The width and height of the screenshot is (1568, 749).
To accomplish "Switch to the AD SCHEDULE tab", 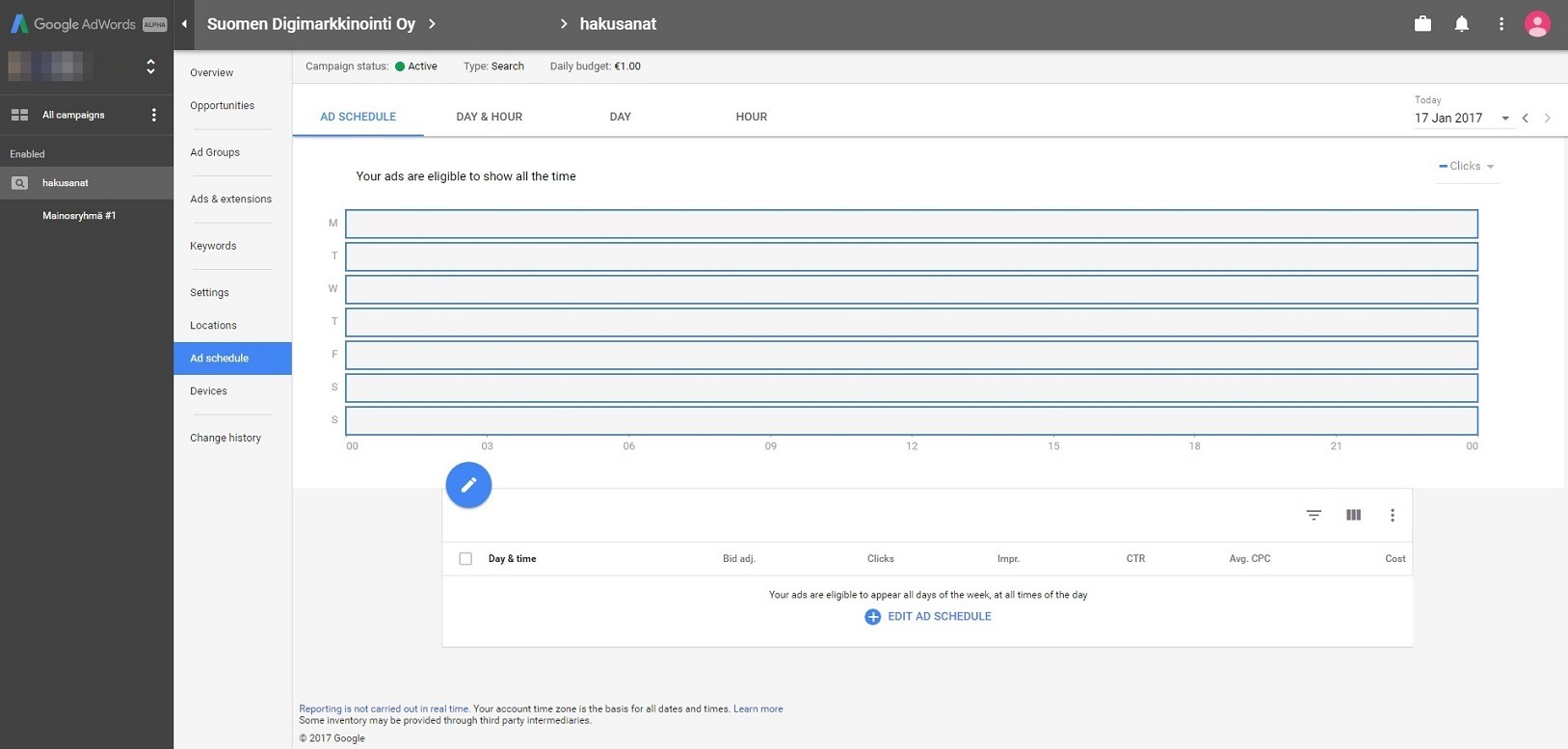I will click(359, 117).
